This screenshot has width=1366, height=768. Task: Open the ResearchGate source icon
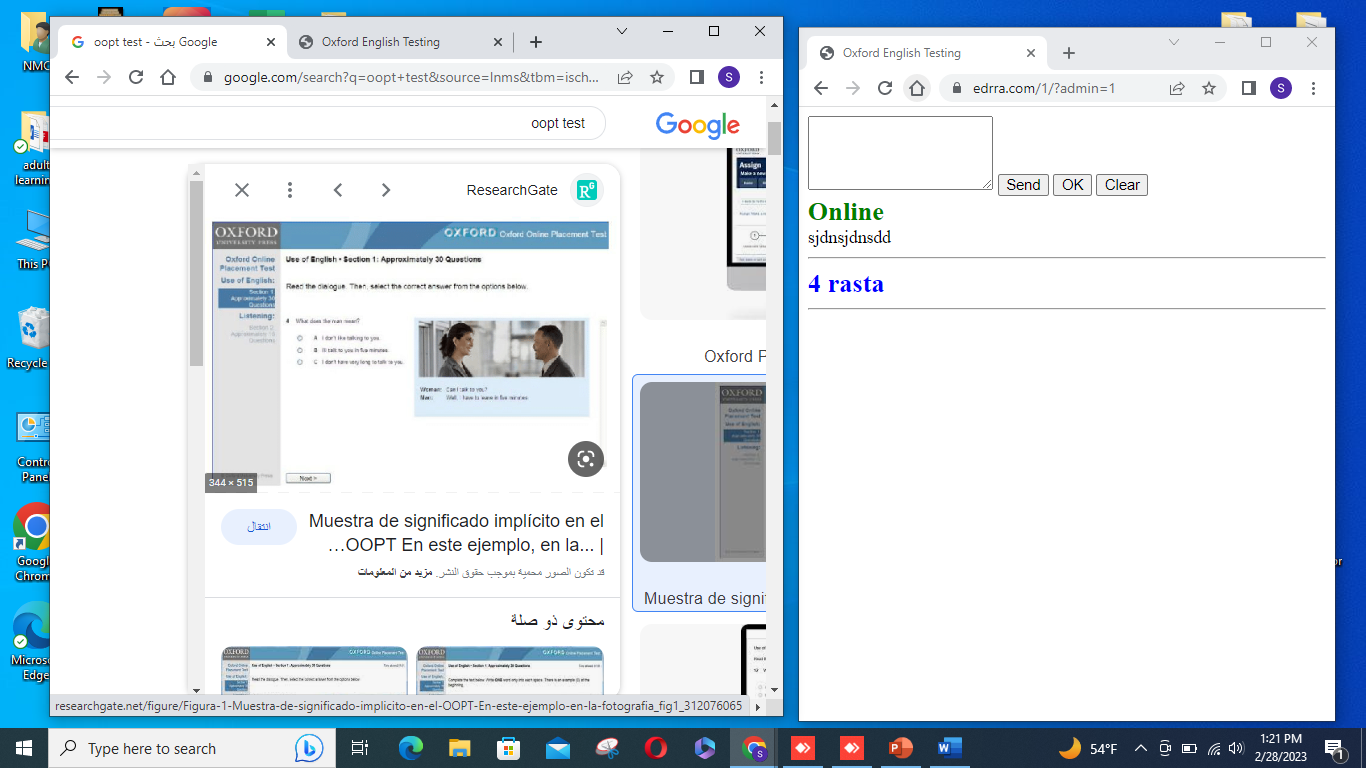coord(586,190)
